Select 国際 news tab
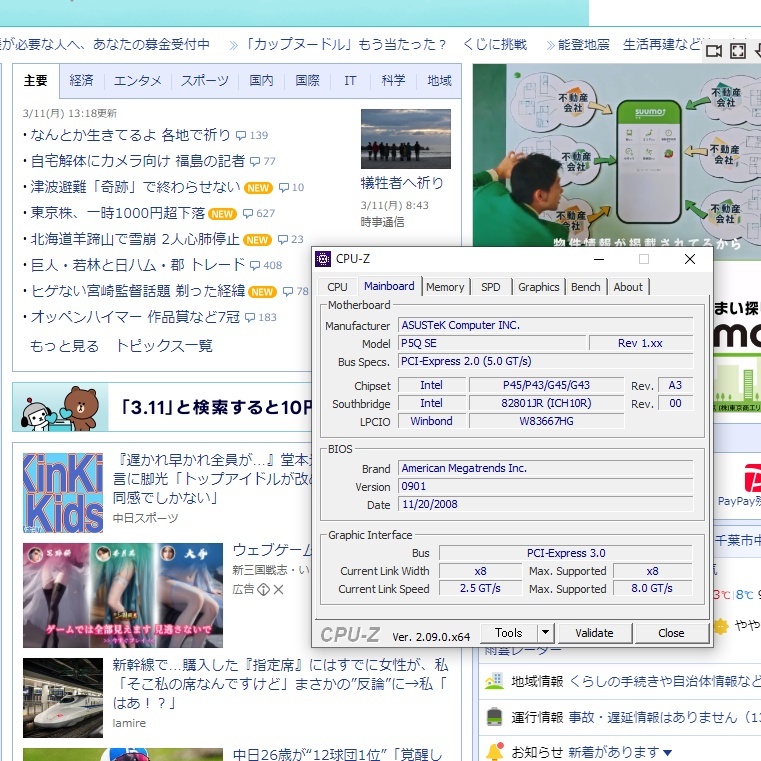The image size is (761, 761). coord(308,80)
